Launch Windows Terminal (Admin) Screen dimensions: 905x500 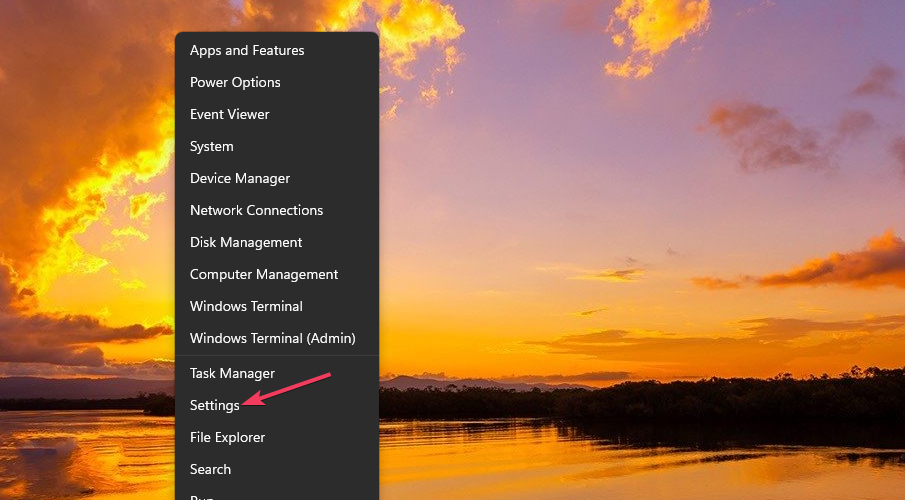click(272, 338)
